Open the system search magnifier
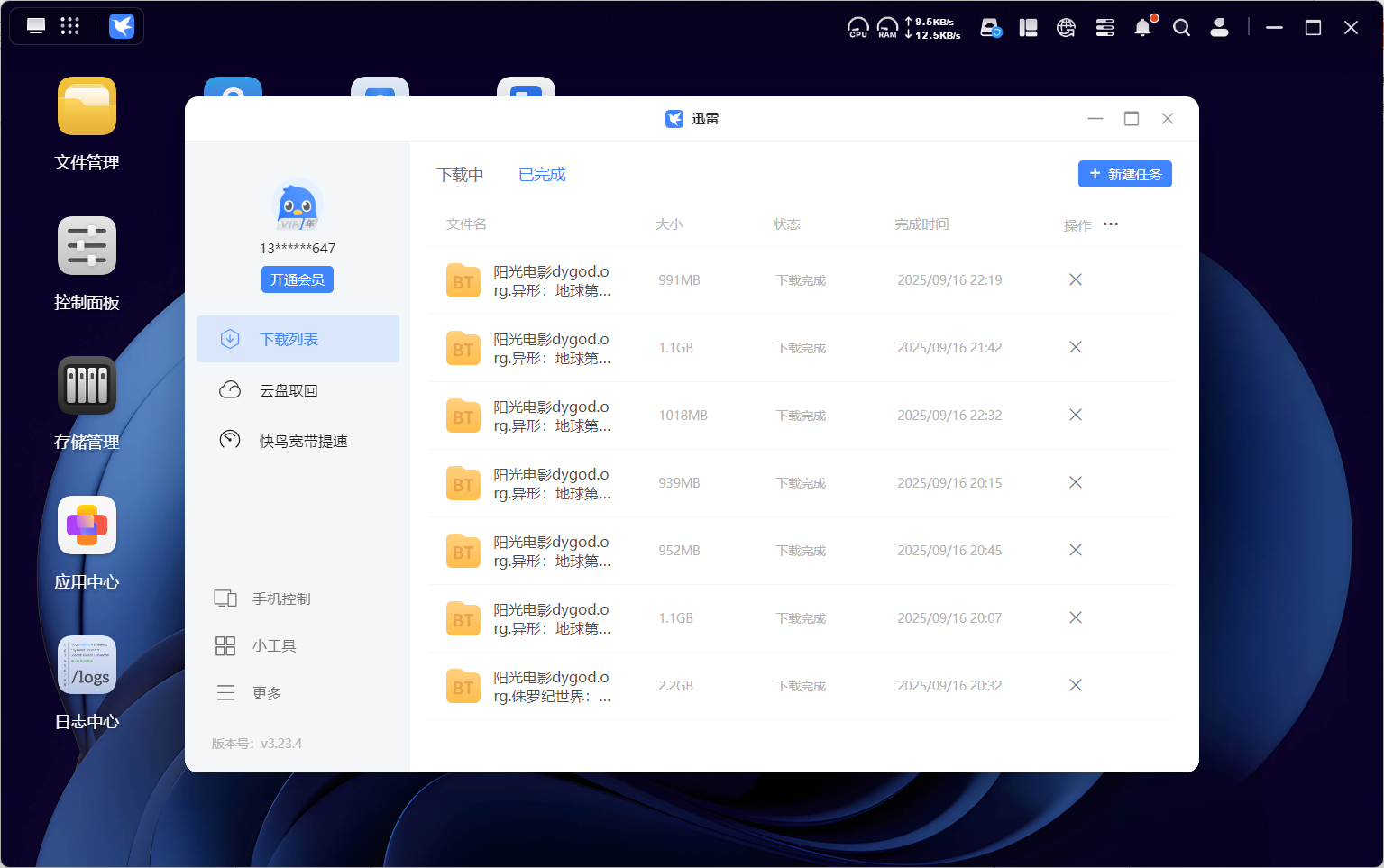Viewport: 1384px width, 868px height. (1181, 28)
